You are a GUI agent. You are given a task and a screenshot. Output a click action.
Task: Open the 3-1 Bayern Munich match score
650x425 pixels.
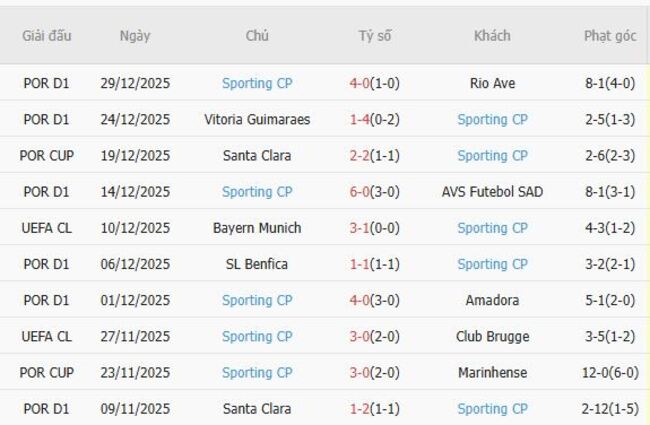click(x=360, y=228)
